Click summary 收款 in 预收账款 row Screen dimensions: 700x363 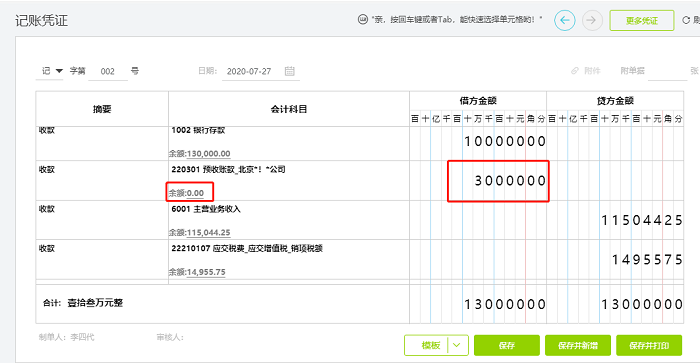(47, 170)
